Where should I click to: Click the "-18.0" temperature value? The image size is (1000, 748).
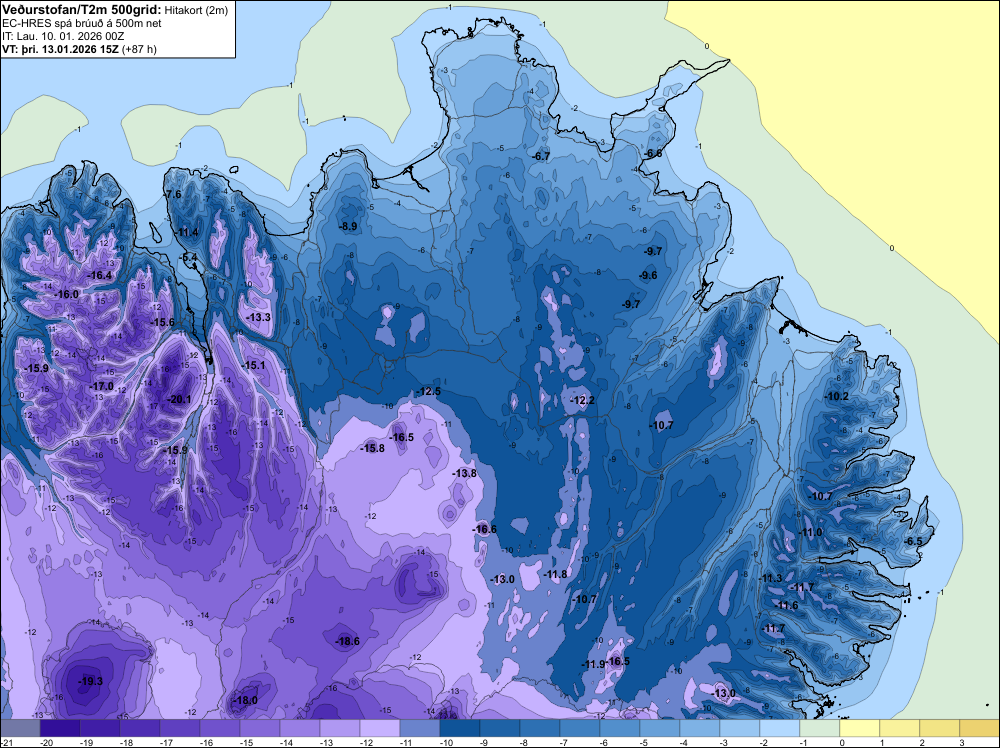point(246,700)
